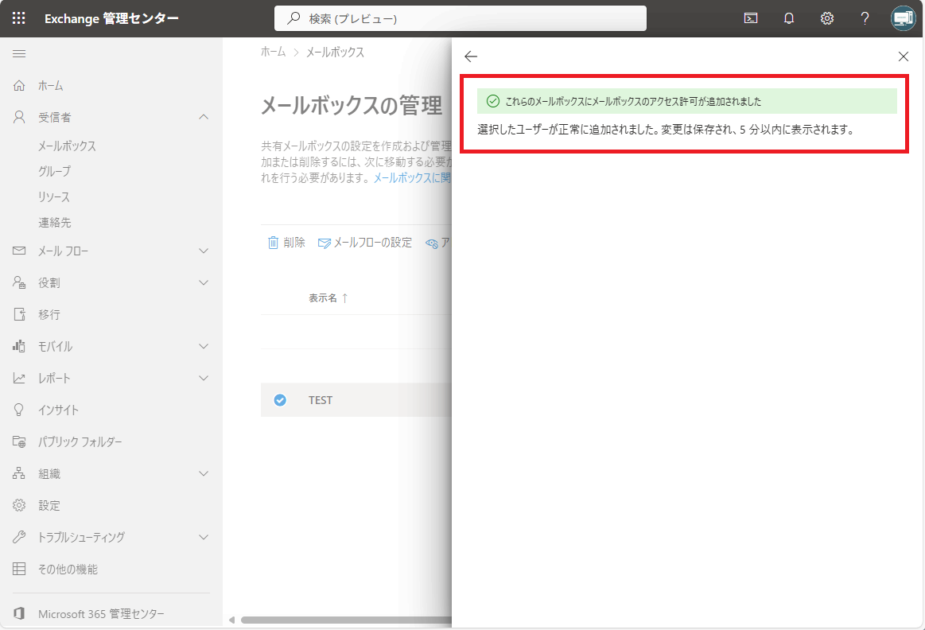The width and height of the screenshot is (925, 630).
Task: Collapse the 受信者 section chevron
Action: pos(204,117)
